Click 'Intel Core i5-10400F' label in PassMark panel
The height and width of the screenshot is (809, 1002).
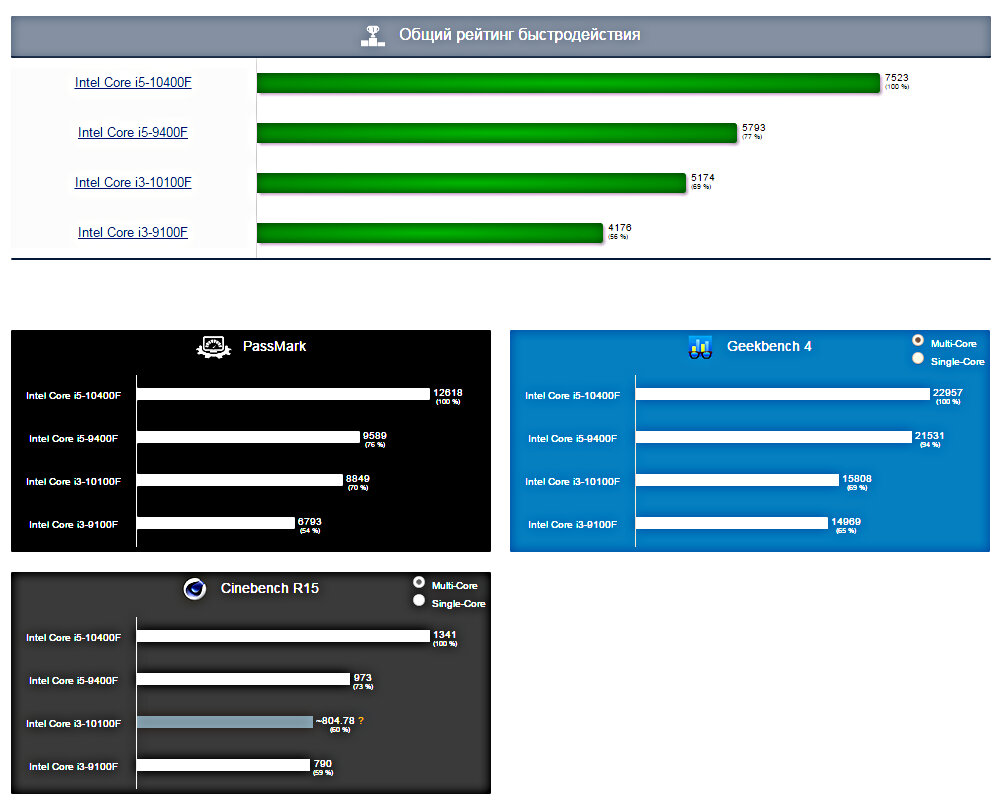(73, 396)
